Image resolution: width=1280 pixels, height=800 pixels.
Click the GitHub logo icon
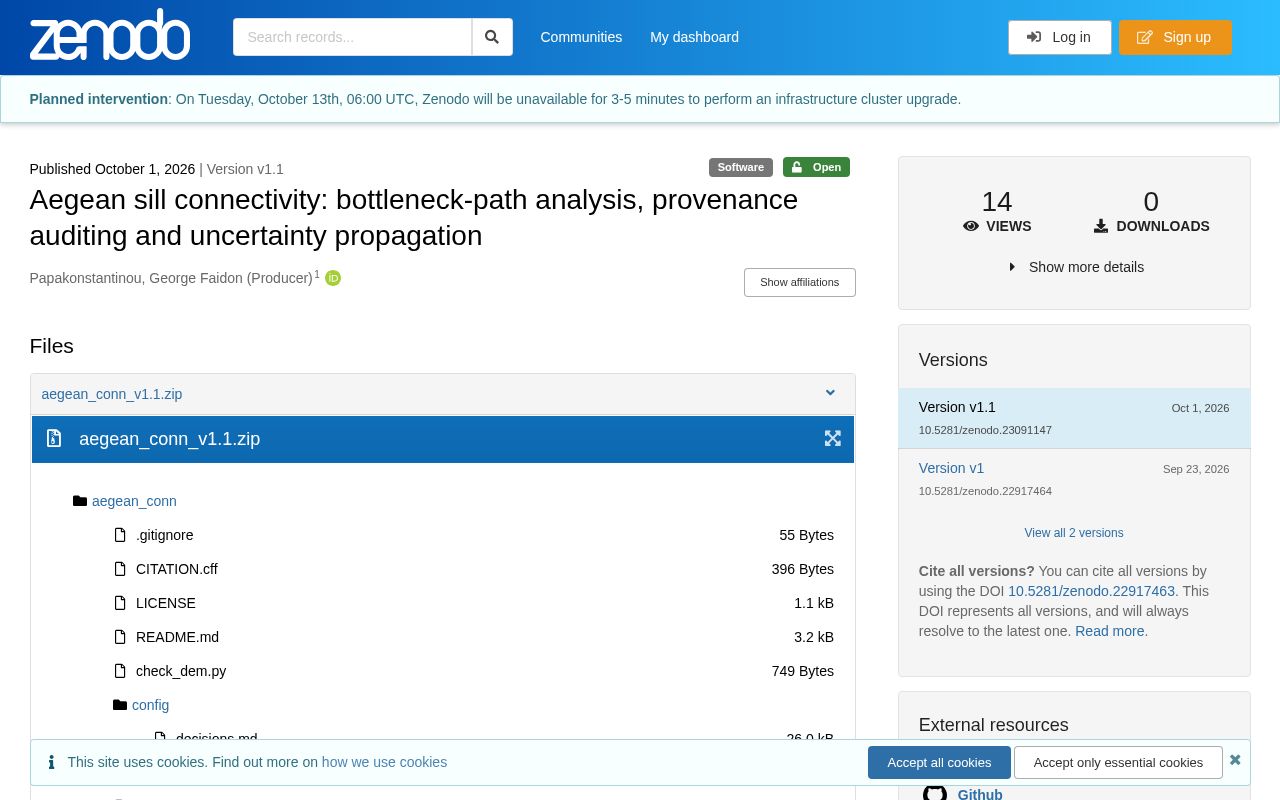click(x=934, y=794)
